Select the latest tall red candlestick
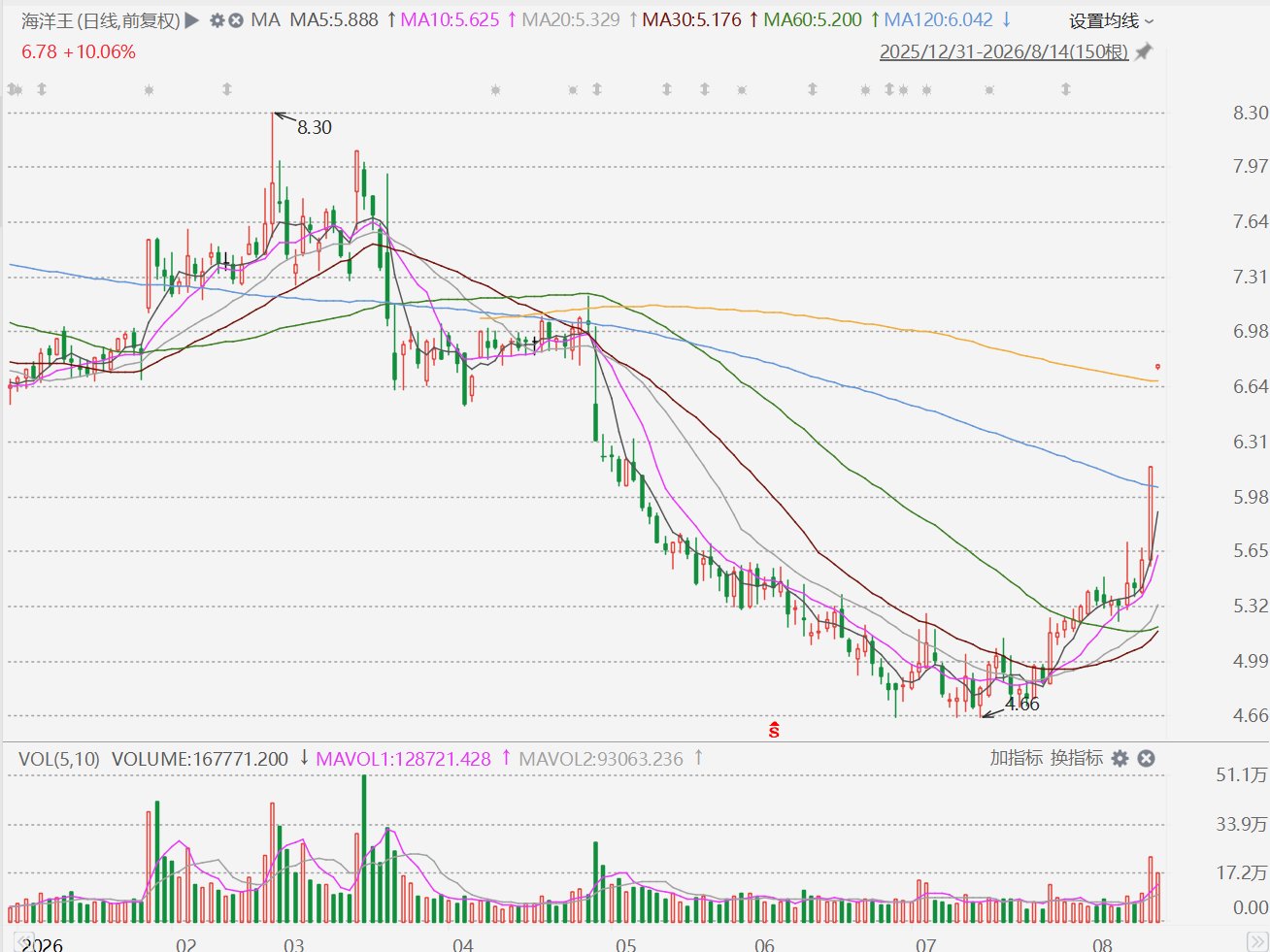 click(1151, 514)
